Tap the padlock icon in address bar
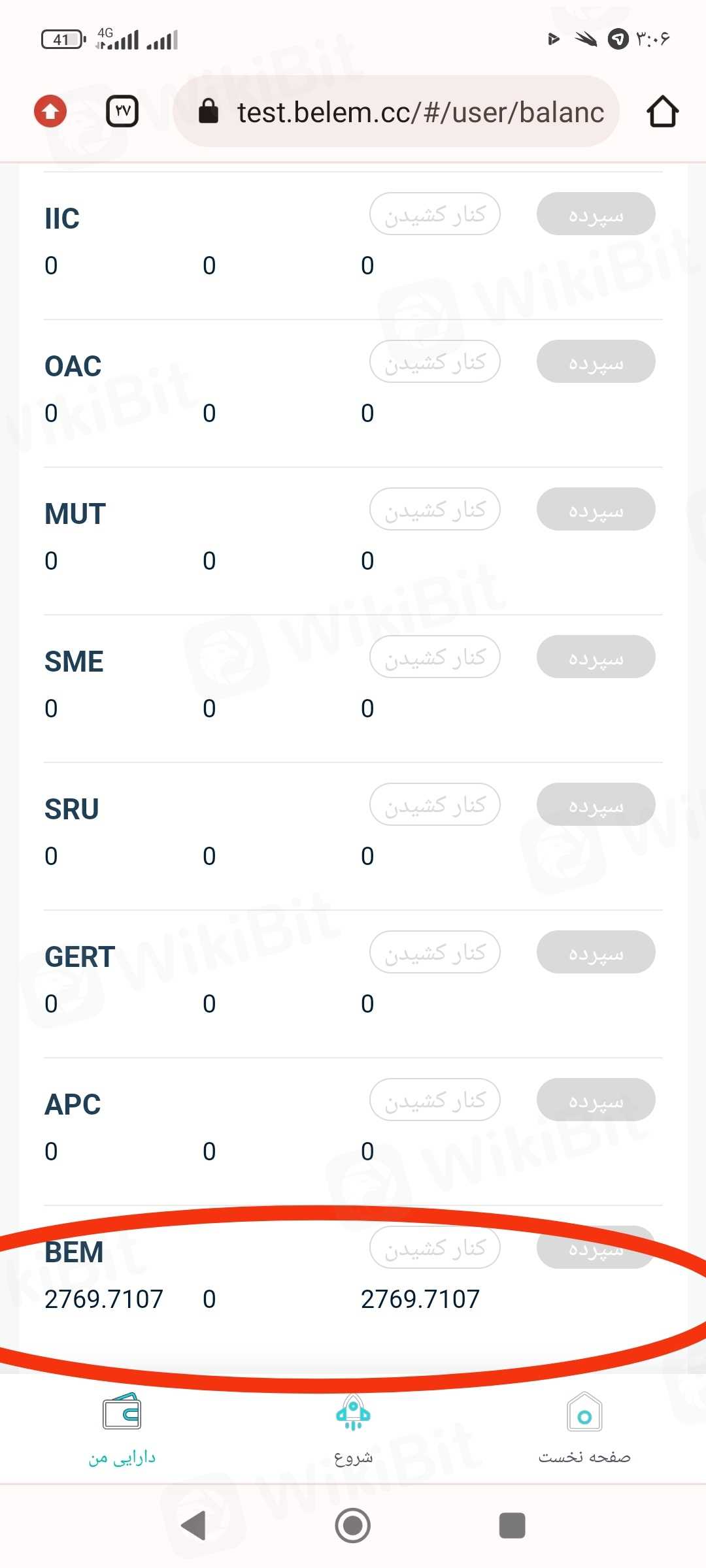Viewport: 706px width, 1568px height. pos(208,112)
